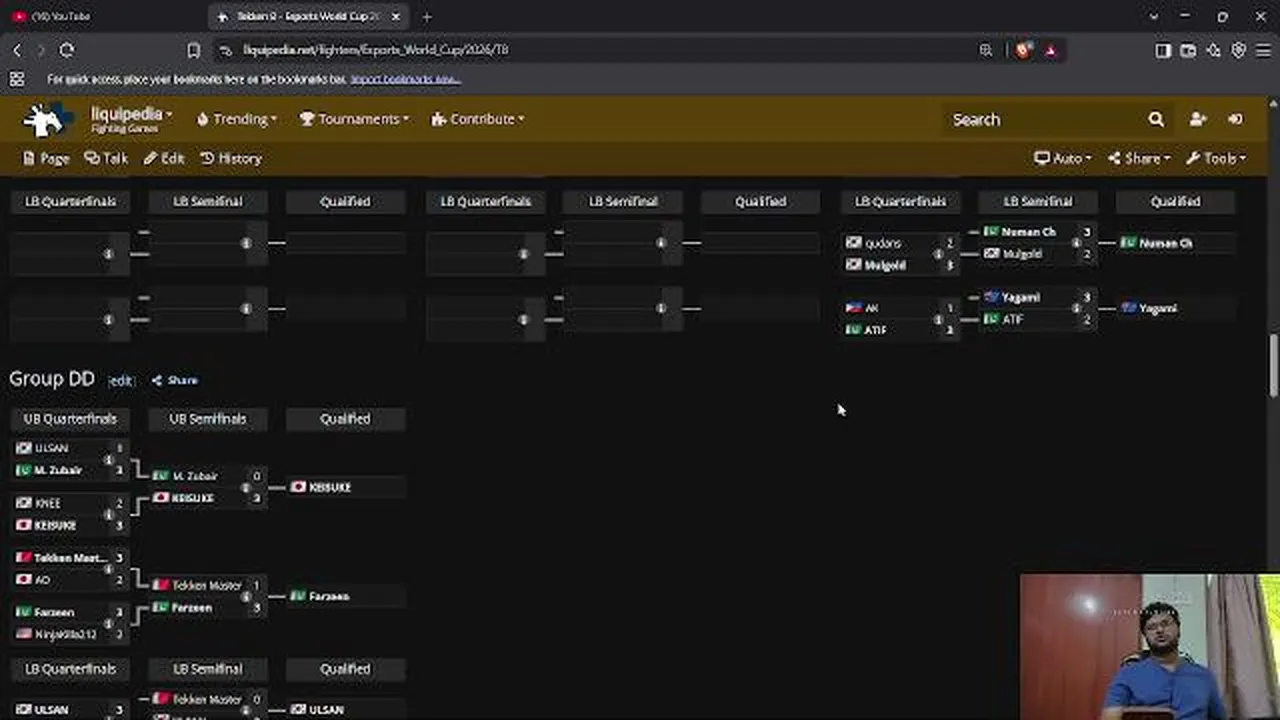Open match info for KNEE vs KEISUKE
Viewport: 1280px width, 720px height.
pos(108,514)
